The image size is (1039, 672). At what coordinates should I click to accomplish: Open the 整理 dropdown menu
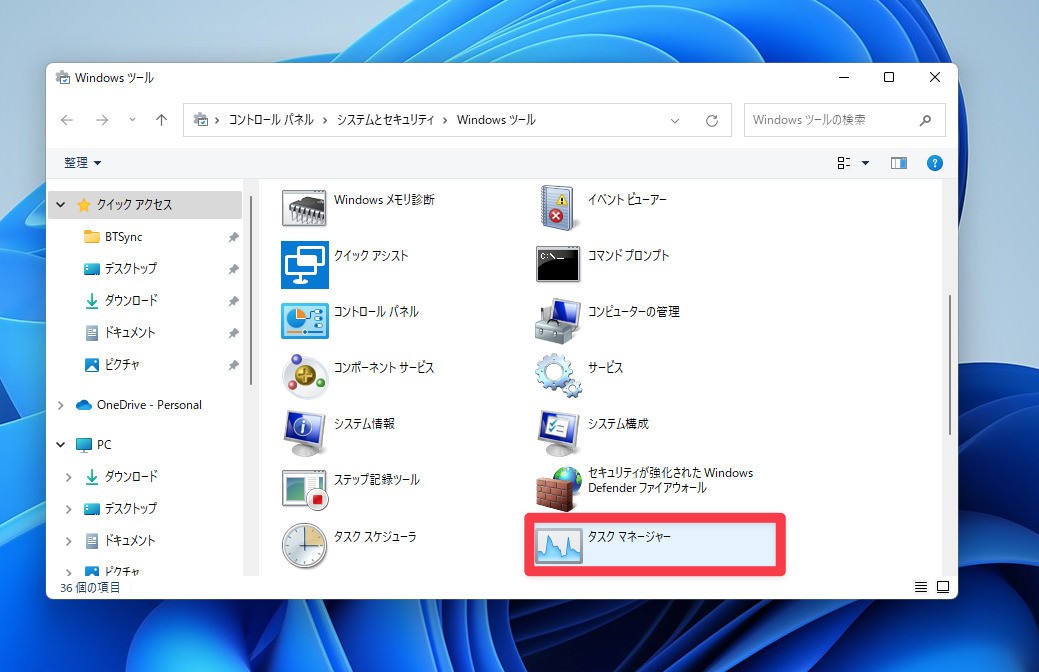(x=82, y=163)
